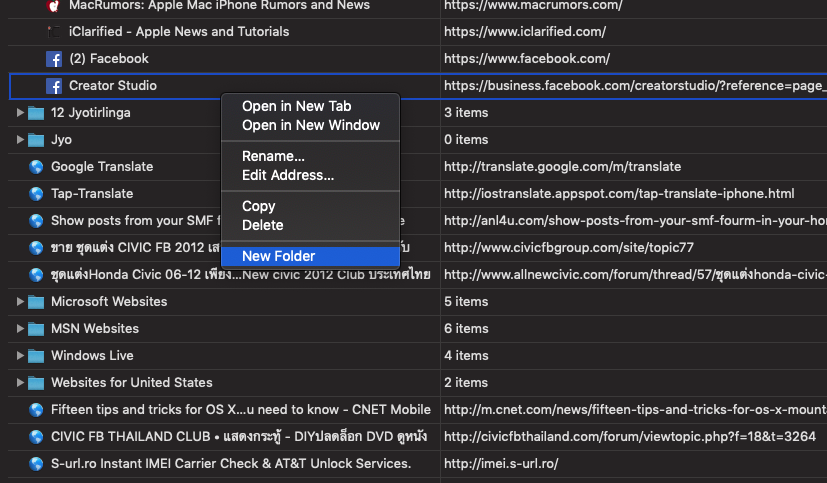Image resolution: width=827 pixels, height=483 pixels.
Task: Click globe icon beside Show posts from your SMF
Action: [36, 220]
